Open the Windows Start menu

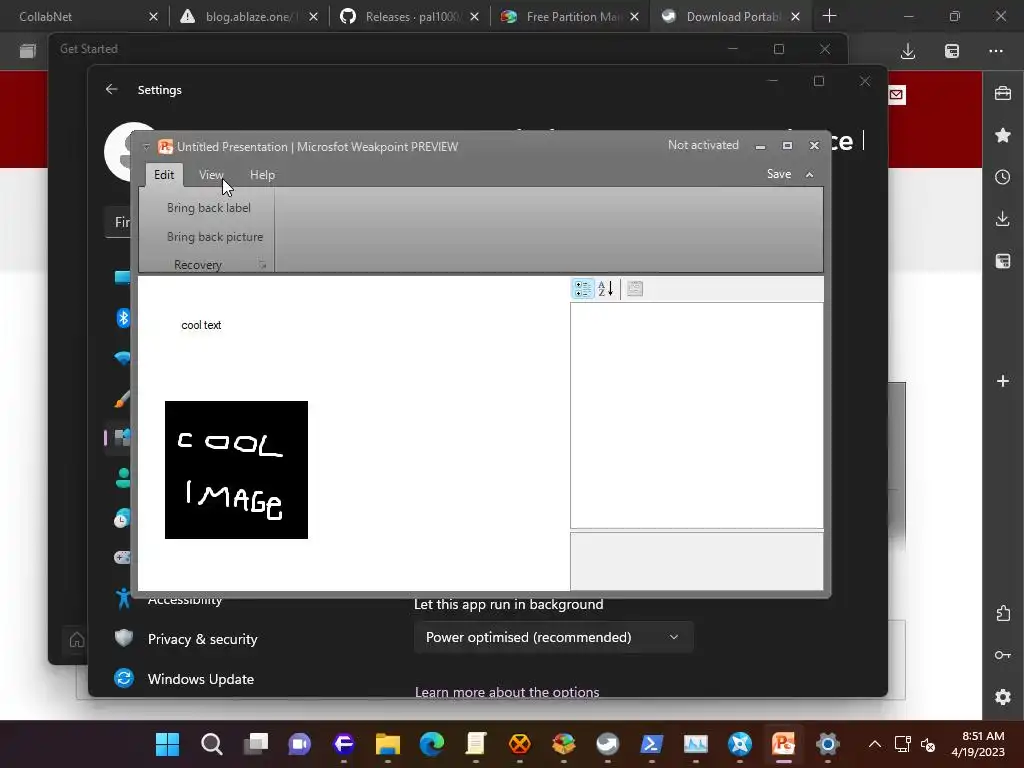coord(167,744)
